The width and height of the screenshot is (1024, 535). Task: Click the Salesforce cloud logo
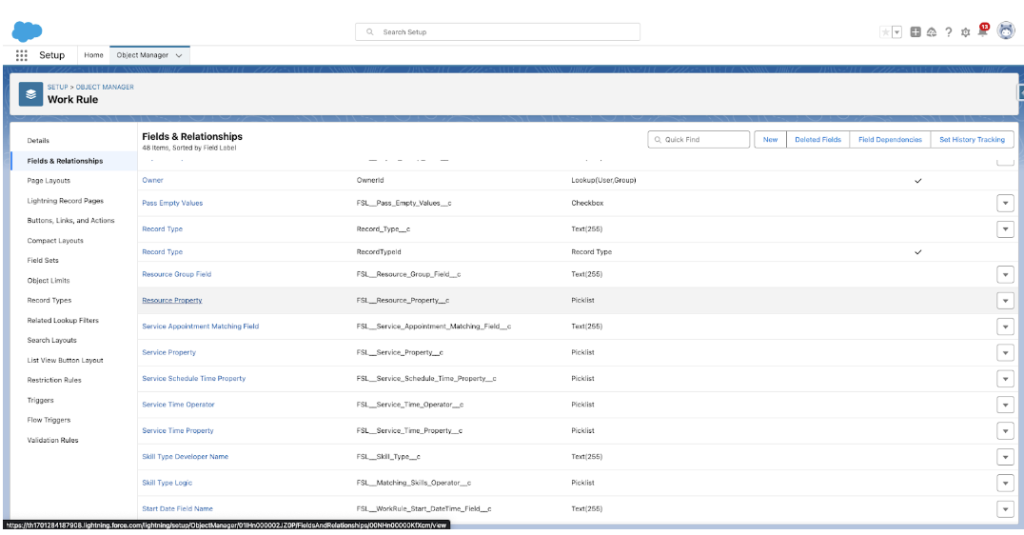click(x=27, y=31)
